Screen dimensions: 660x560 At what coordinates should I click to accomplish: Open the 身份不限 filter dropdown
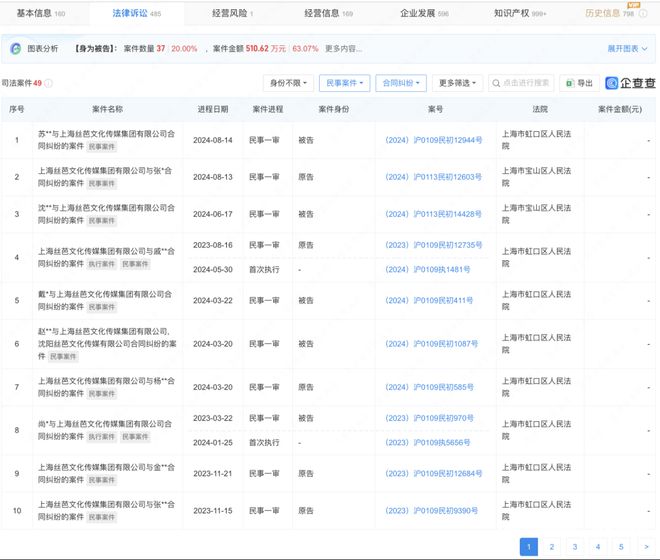[288, 83]
